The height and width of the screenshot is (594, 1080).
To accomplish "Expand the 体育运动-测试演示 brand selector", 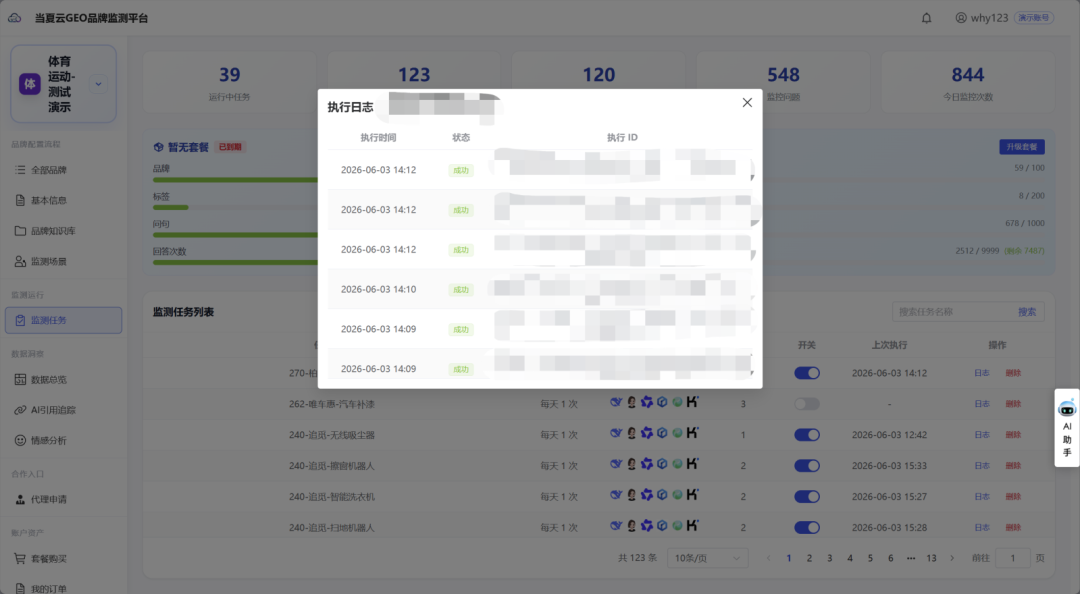I will pyautogui.click(x=98, y=84).
